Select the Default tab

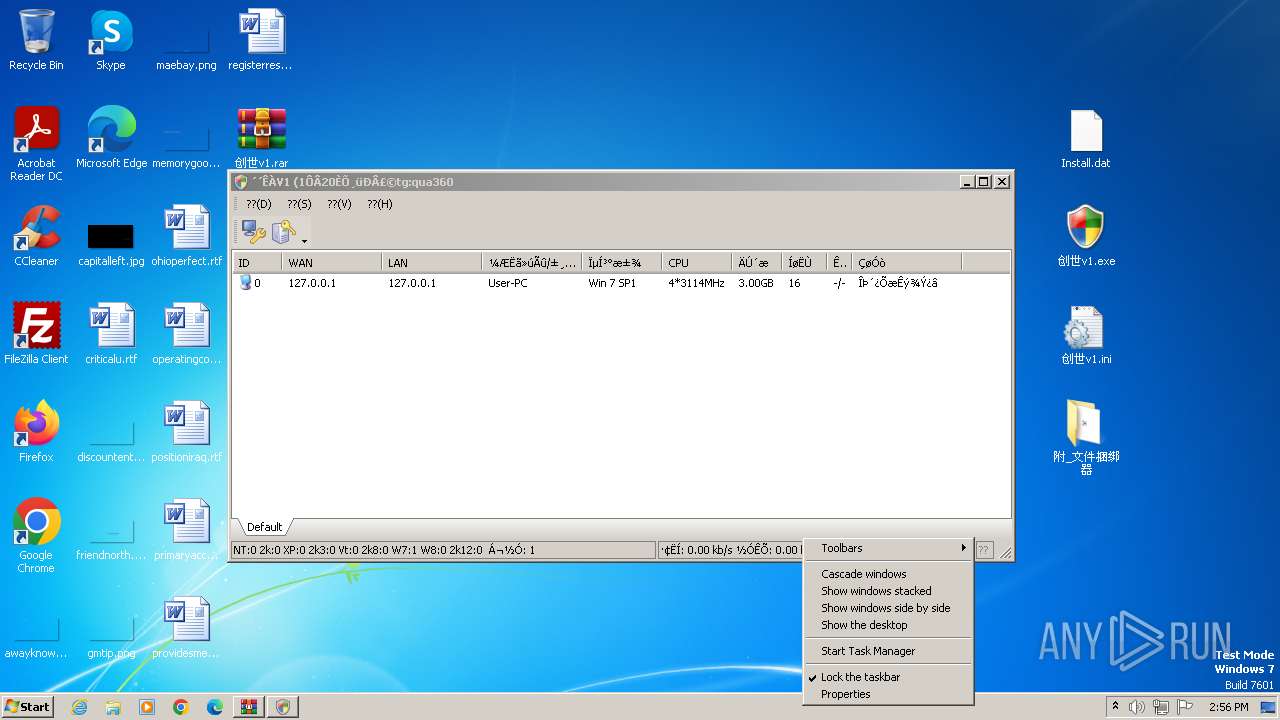coord(265,527)
